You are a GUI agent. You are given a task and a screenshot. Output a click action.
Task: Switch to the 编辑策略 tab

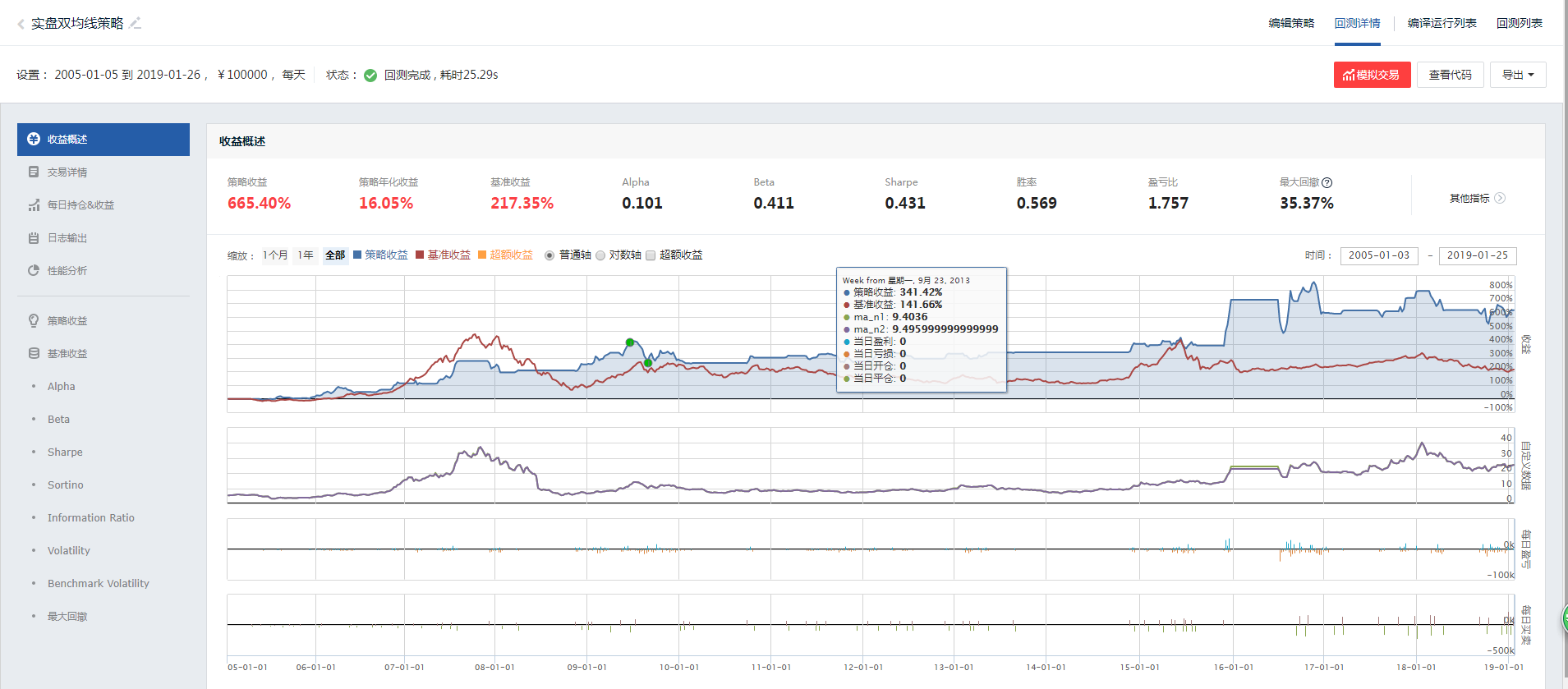(1291, 23)
